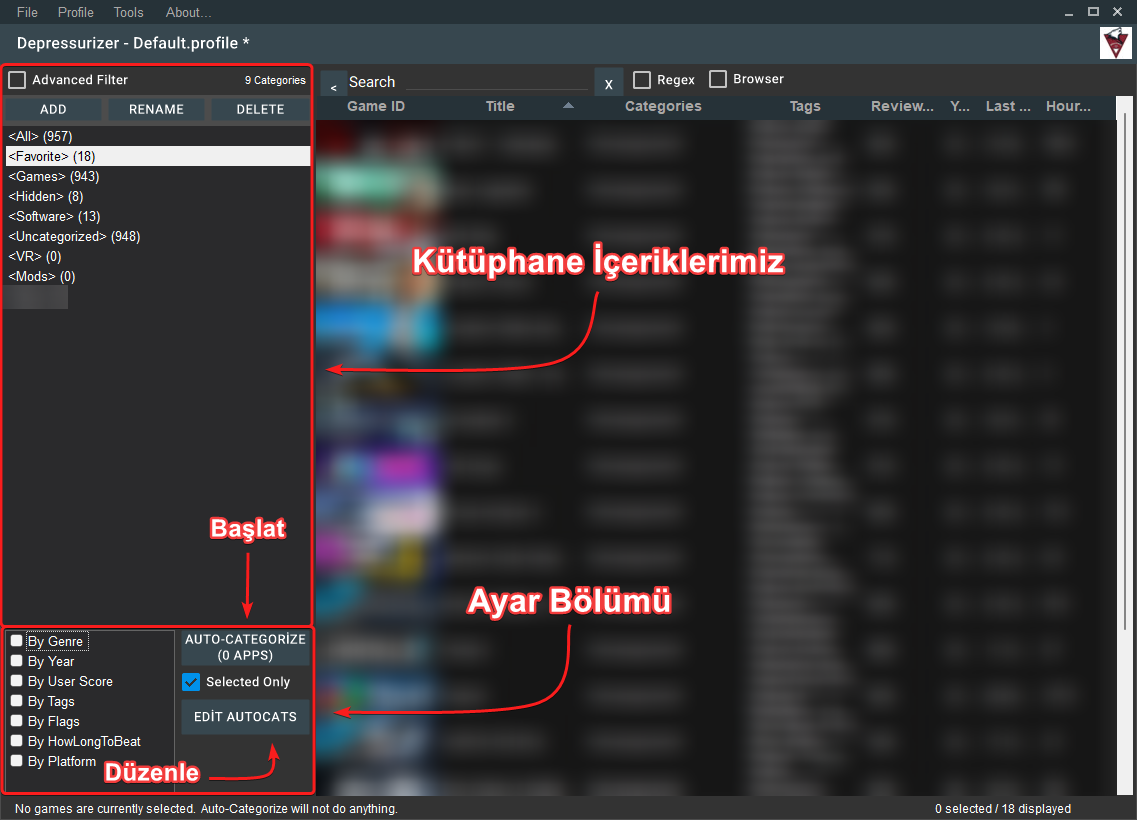Open the About menu
Screen dimensions: 1137x820
(x=189, y=12)
